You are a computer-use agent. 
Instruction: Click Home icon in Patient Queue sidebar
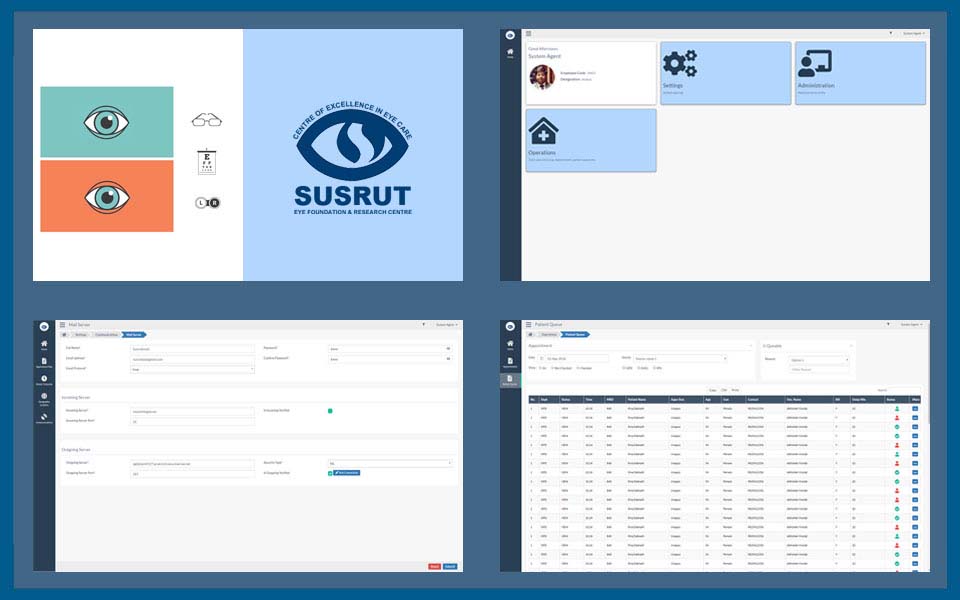tap(511, 344)
